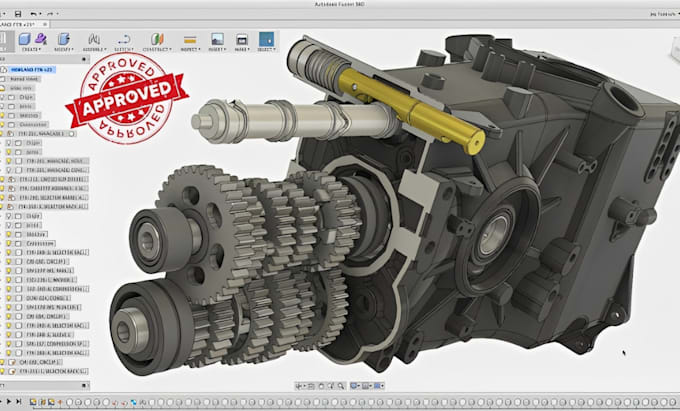
Task: Click the blue joint feature icon in timeline
Action: point(134,402)
